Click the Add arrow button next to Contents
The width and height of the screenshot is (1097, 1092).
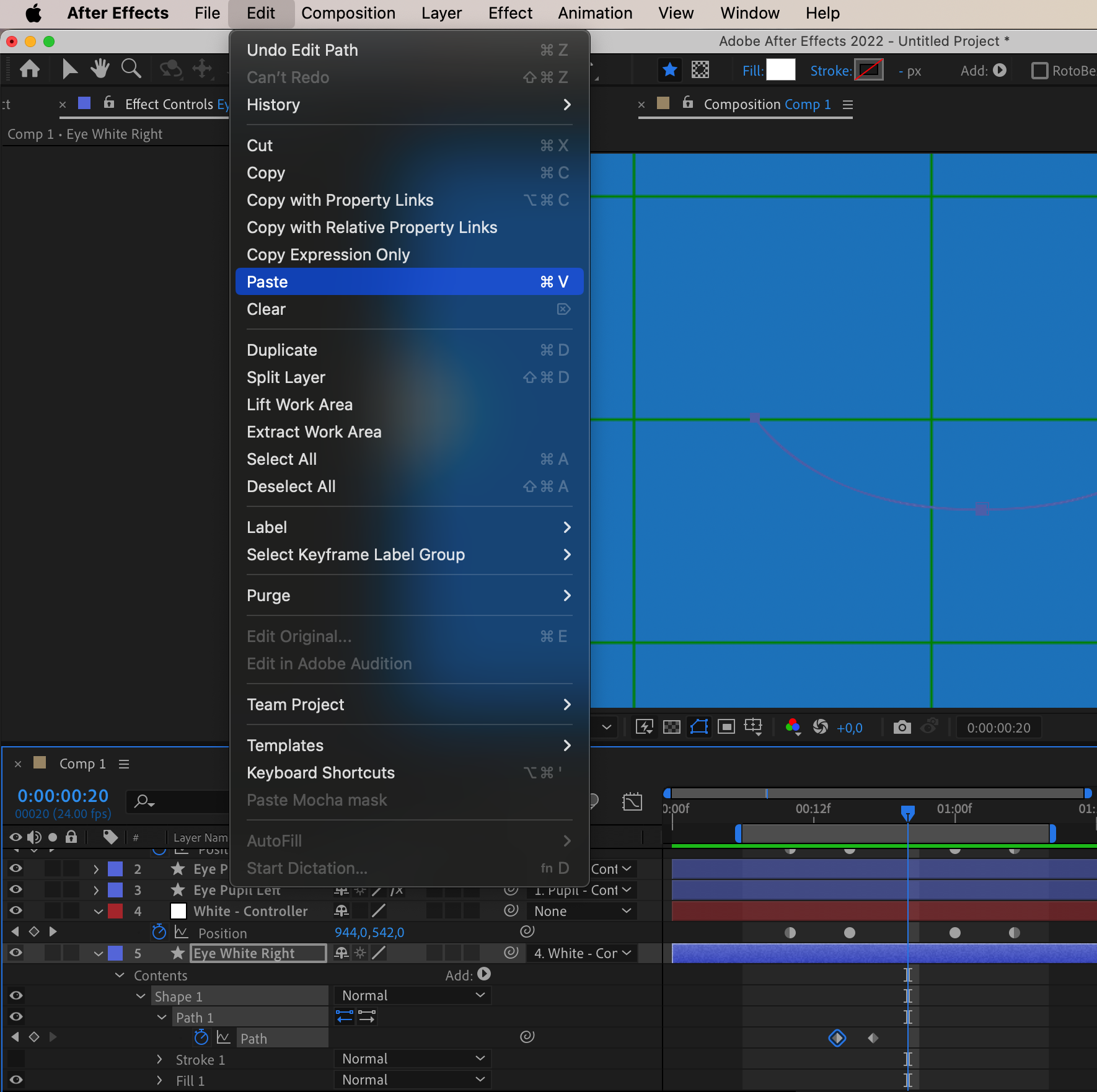(484, 974)
